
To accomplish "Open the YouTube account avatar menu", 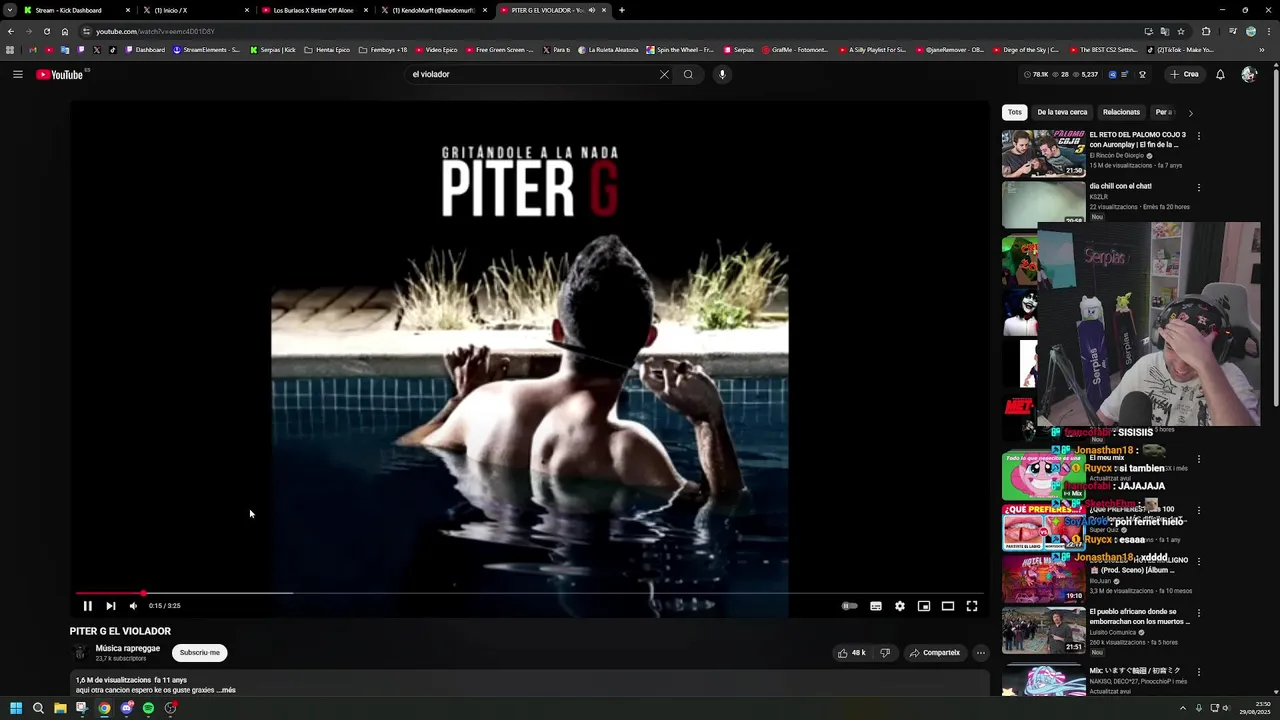I will [x=1248, y=74].
